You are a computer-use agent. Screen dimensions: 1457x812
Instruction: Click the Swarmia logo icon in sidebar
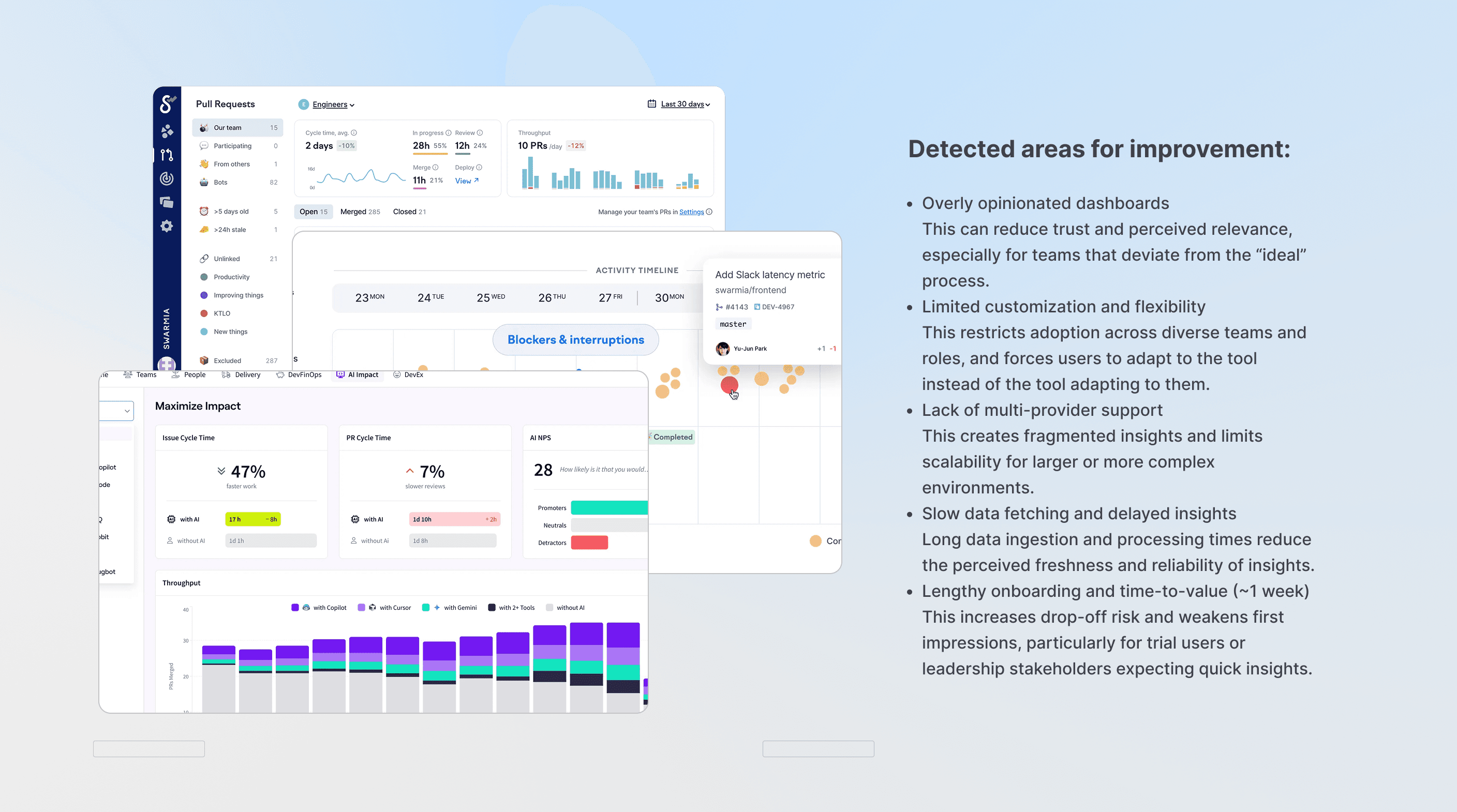[x=167, y=104]
